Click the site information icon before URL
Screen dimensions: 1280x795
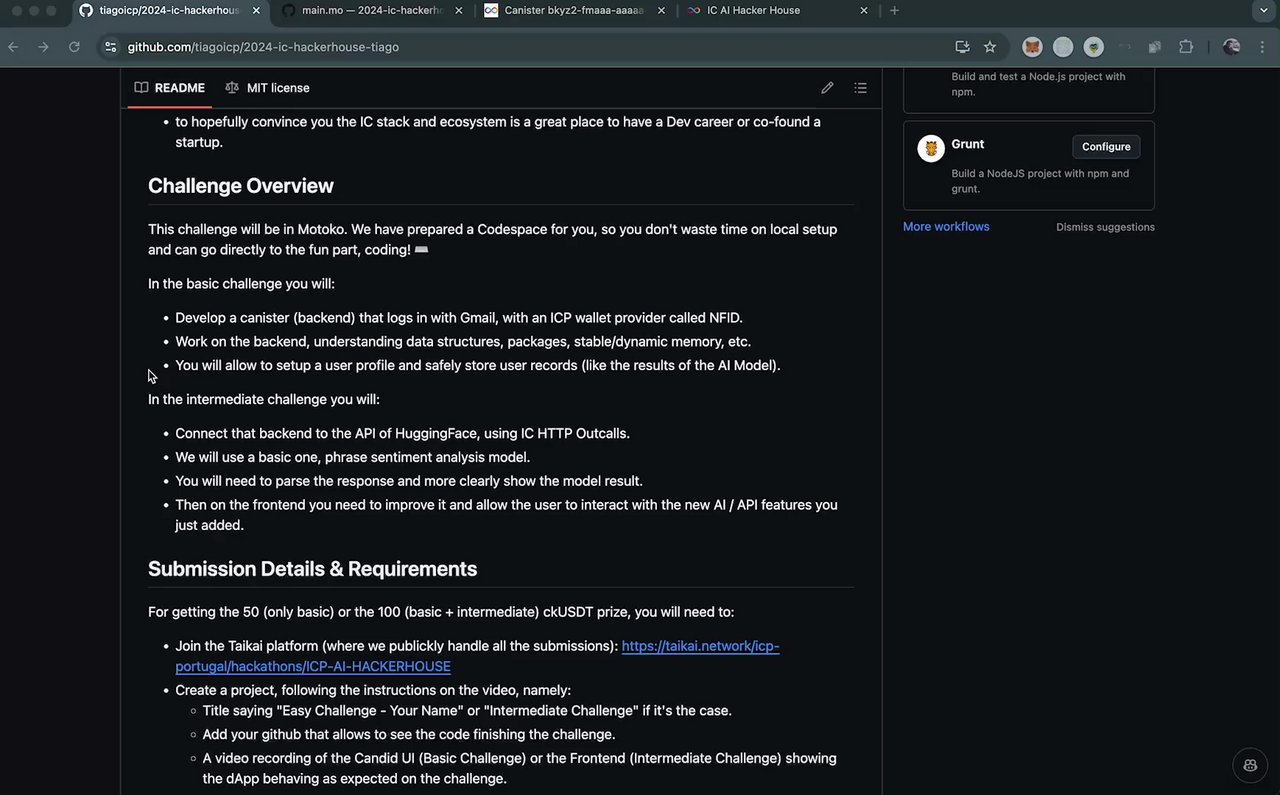(110, 47)
